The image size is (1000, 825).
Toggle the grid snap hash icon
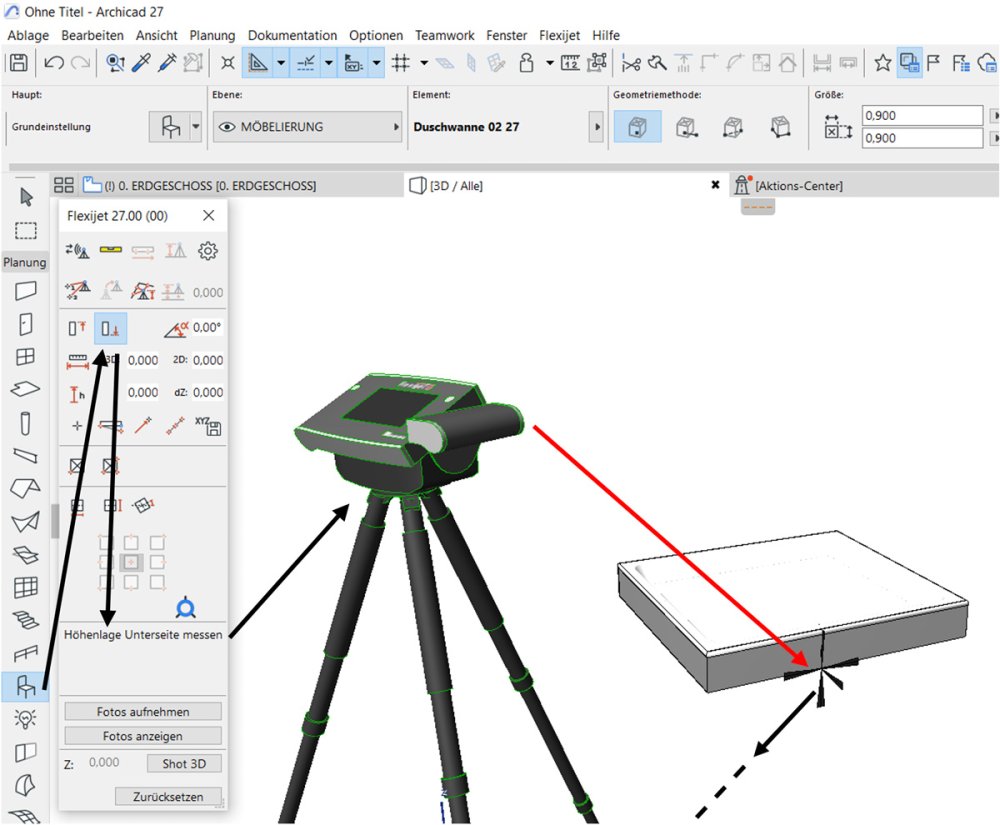click(401, 62)
